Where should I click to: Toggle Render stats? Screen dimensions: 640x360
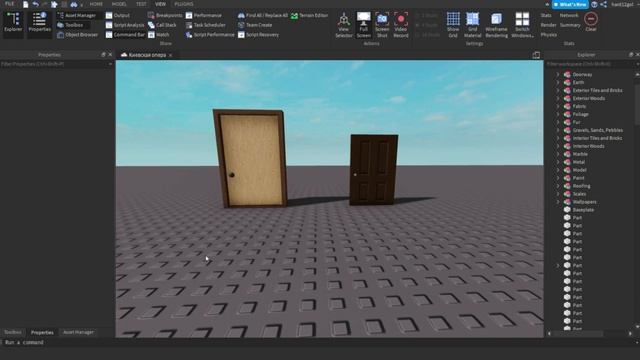(x=548, y=25)
